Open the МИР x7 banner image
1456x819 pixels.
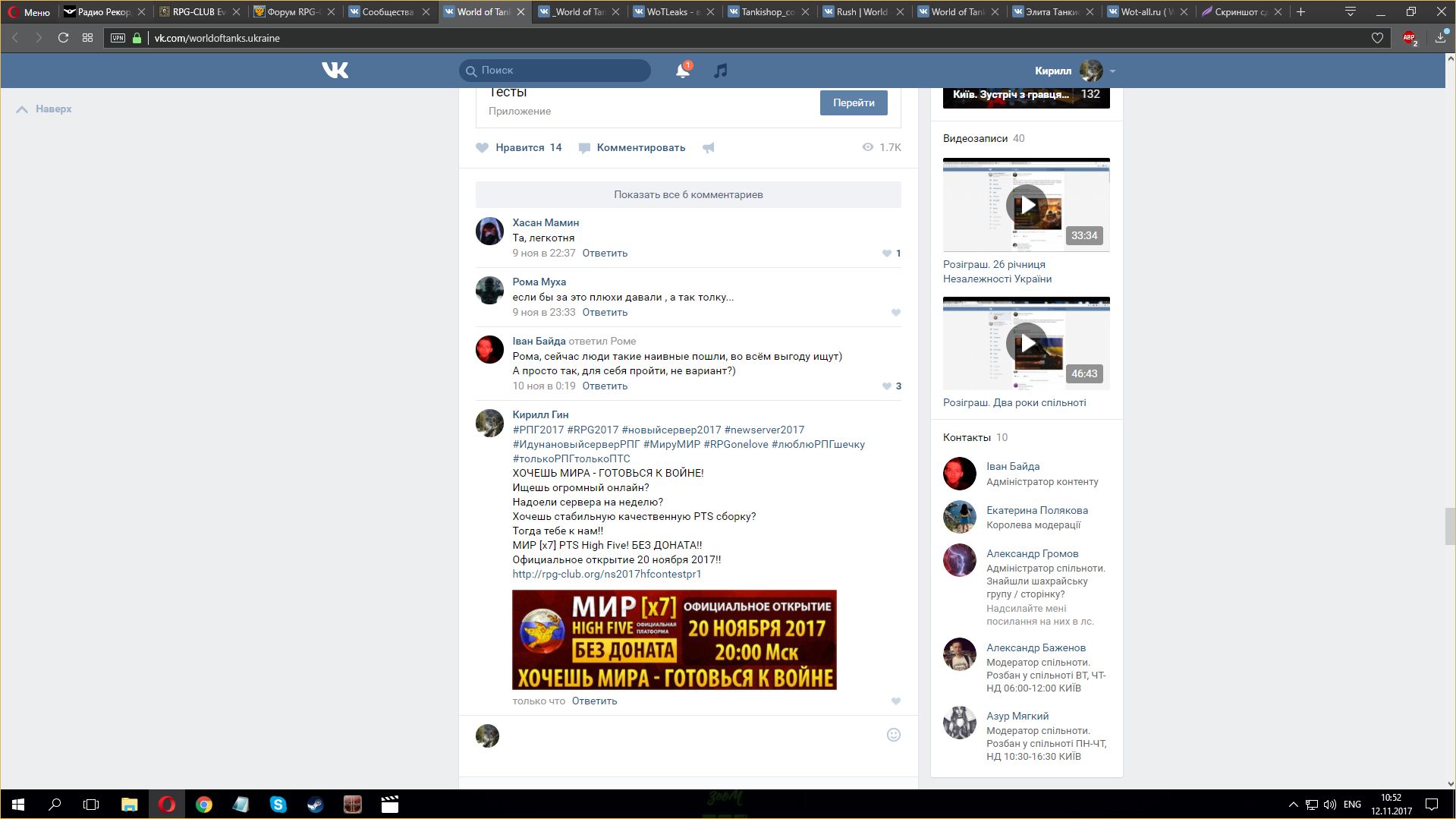coord(674,640)
